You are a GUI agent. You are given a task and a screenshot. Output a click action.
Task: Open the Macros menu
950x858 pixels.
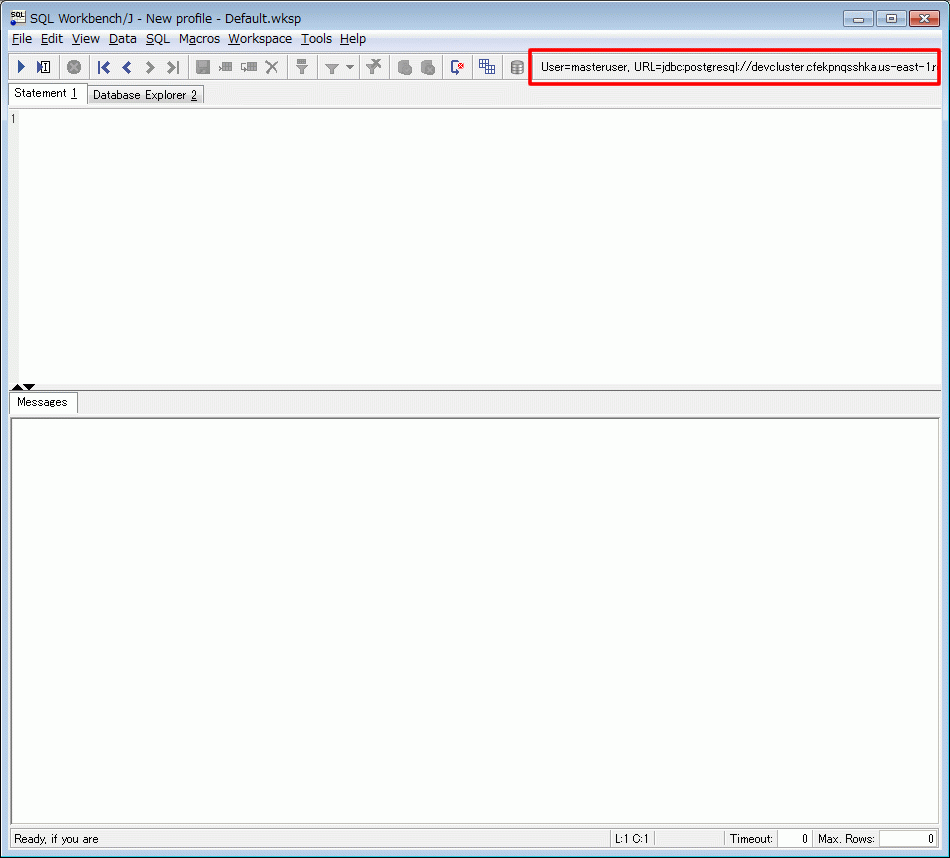click(x=199, y=39)
